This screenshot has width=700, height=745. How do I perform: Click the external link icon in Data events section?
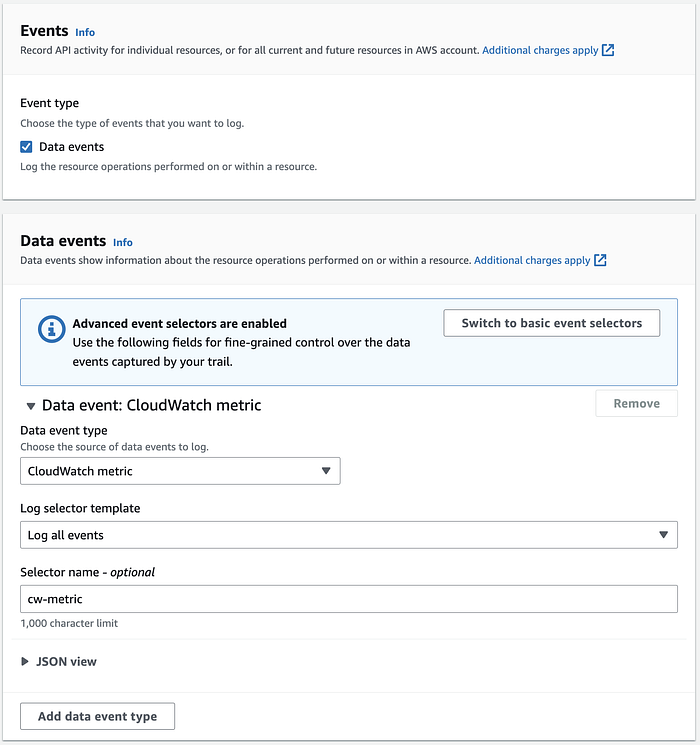point(600,260)
